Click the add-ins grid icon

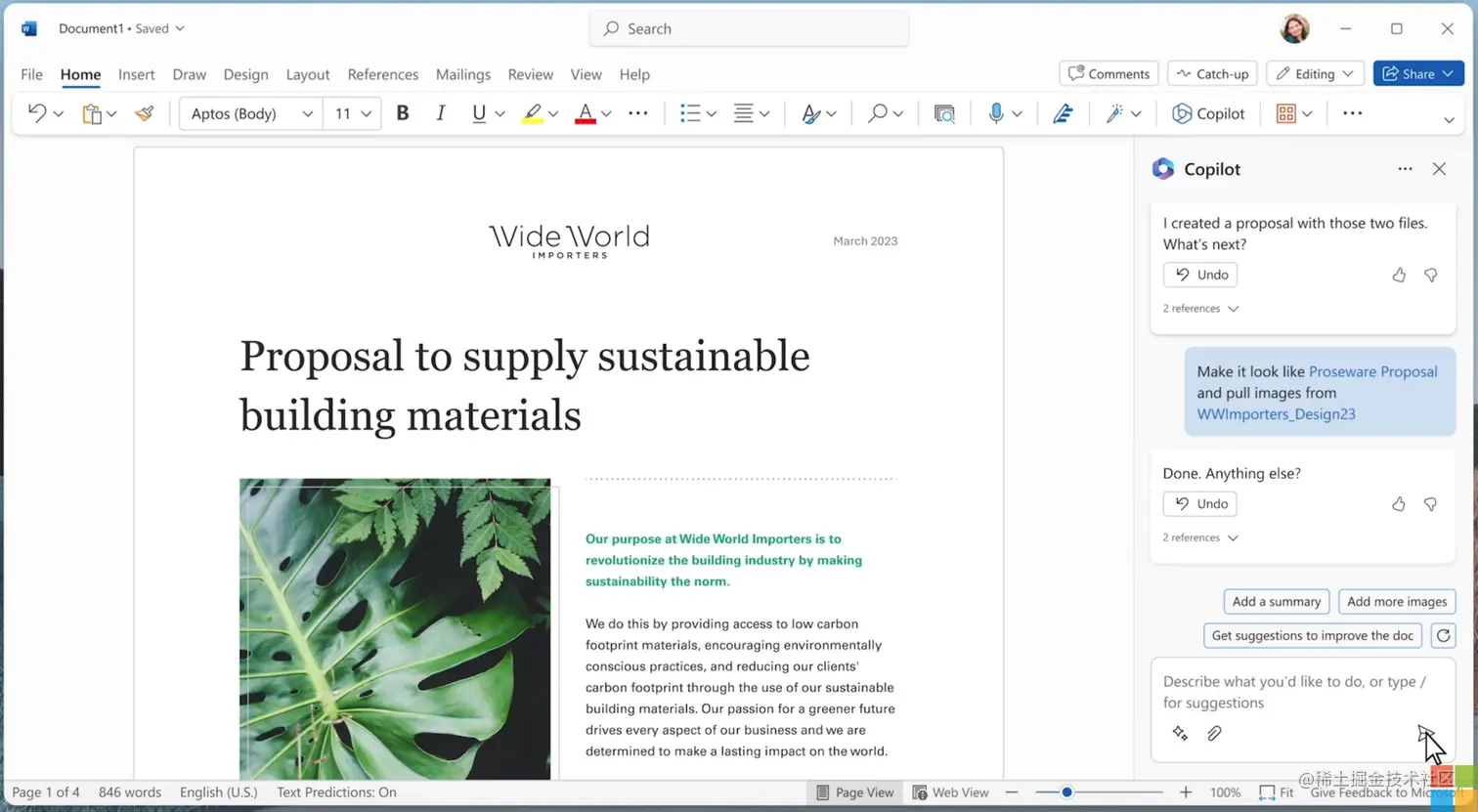click(1286, 113)
